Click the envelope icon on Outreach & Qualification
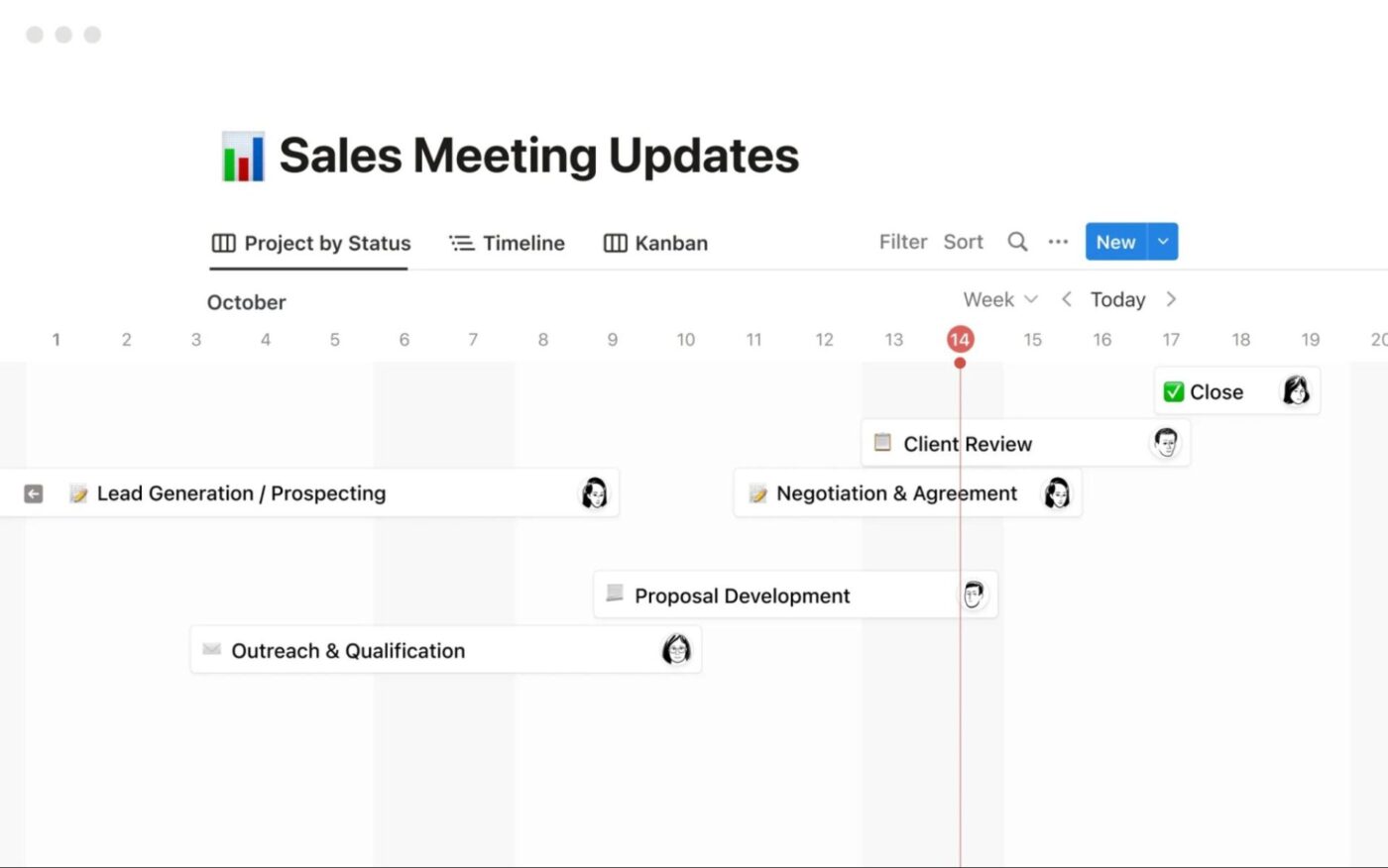 point(210,649)
